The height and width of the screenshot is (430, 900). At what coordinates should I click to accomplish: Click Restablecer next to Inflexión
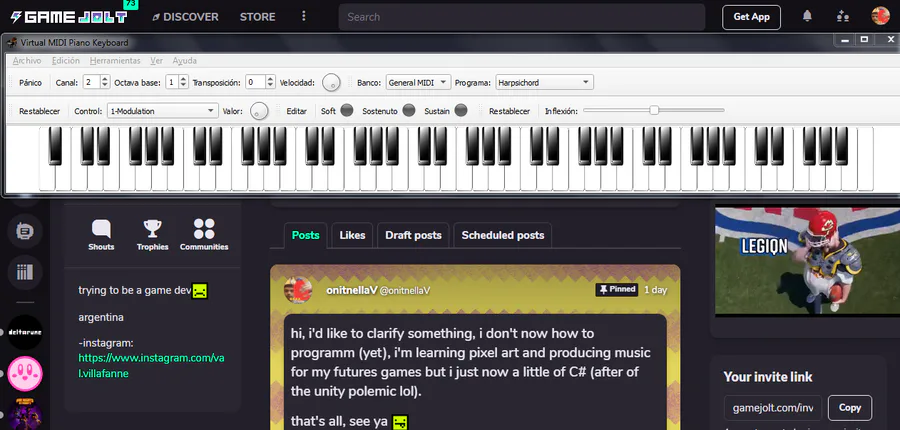509,111
